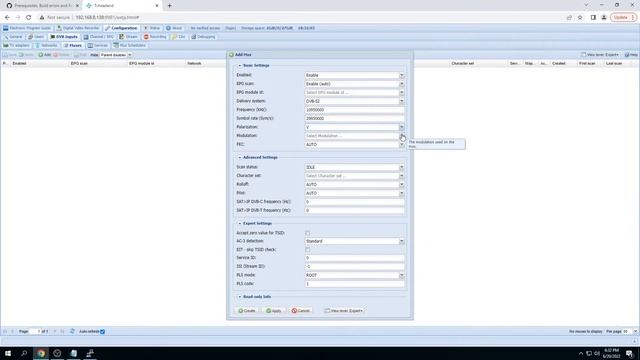Open the EPG scan dropdown
The image size is (640, 360).
[402, 84]
